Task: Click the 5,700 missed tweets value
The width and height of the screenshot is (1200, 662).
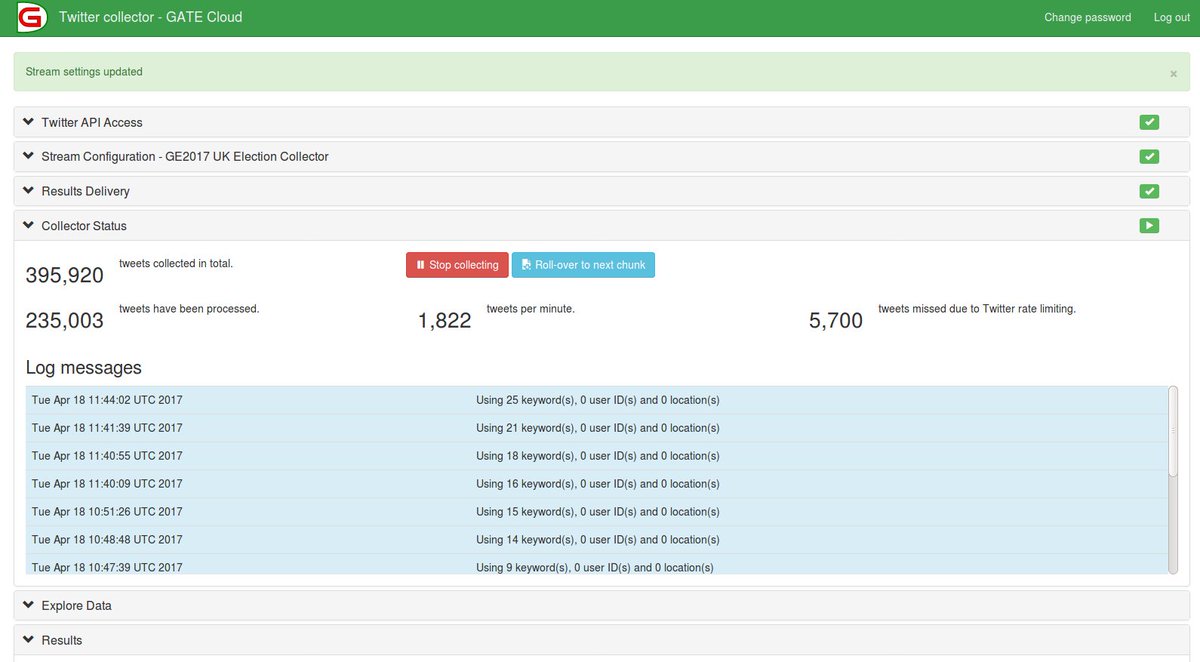Action: tap(836, 320)
